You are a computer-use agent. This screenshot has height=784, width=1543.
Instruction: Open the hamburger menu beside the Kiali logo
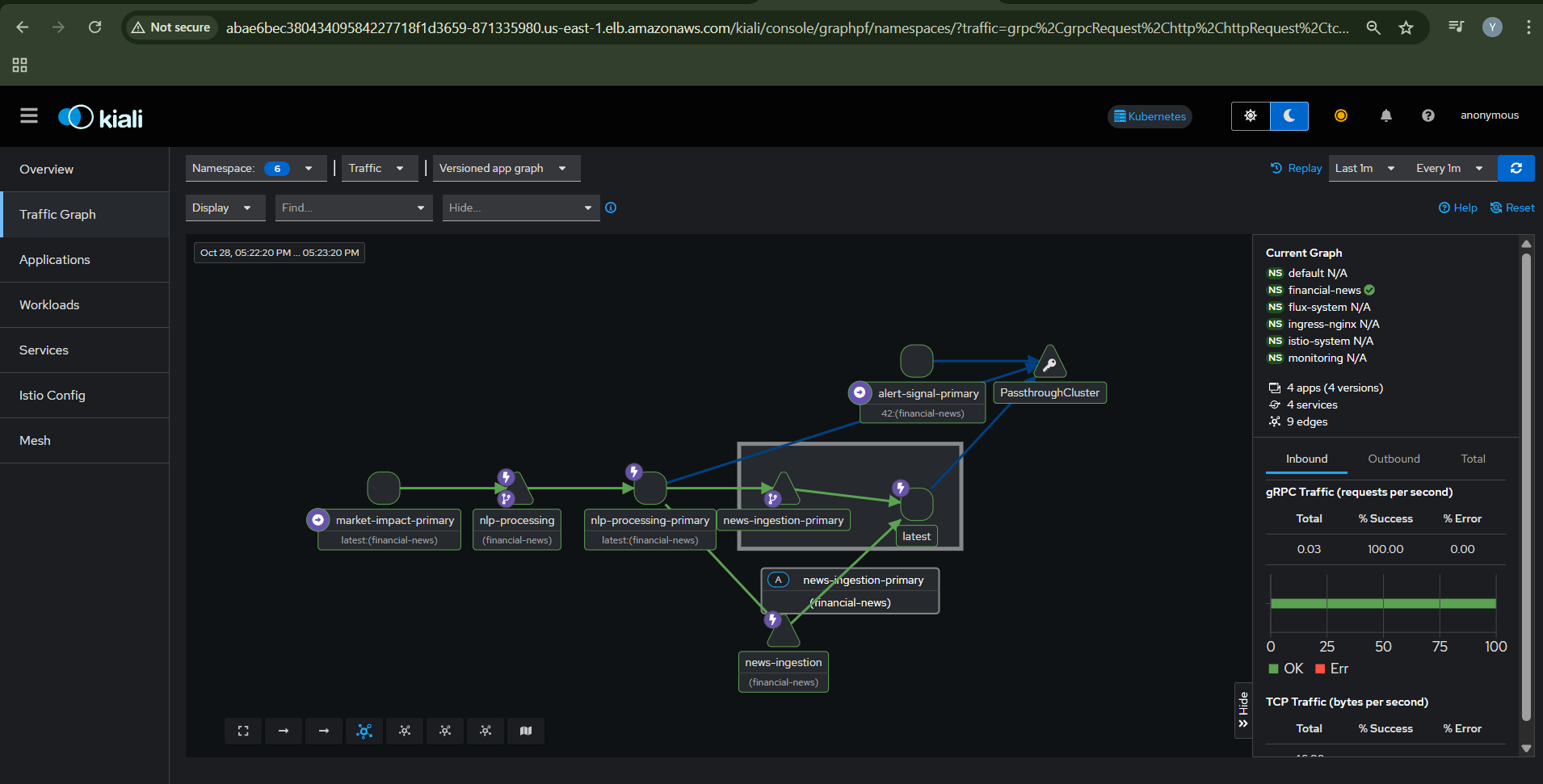click(28, 115)
